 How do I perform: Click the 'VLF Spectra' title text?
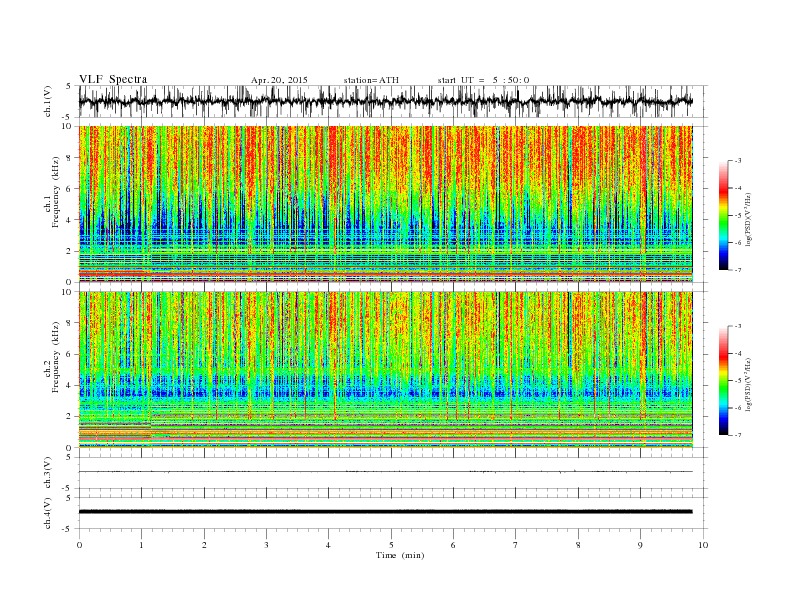113,79
